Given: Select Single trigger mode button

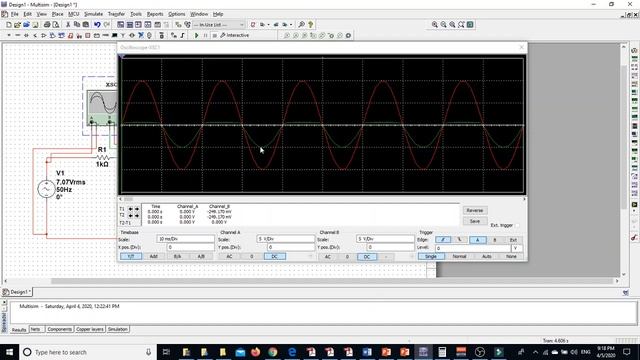Looking at the screenshot, I should (431, 256).
